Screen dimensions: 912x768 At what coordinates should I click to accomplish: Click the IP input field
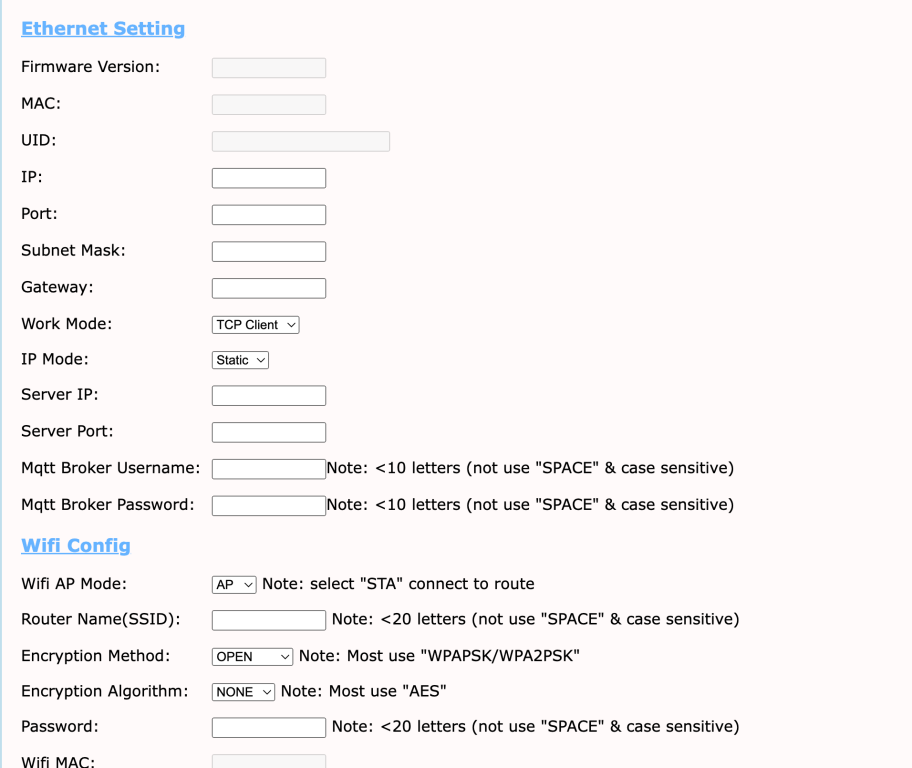point(268,178)
